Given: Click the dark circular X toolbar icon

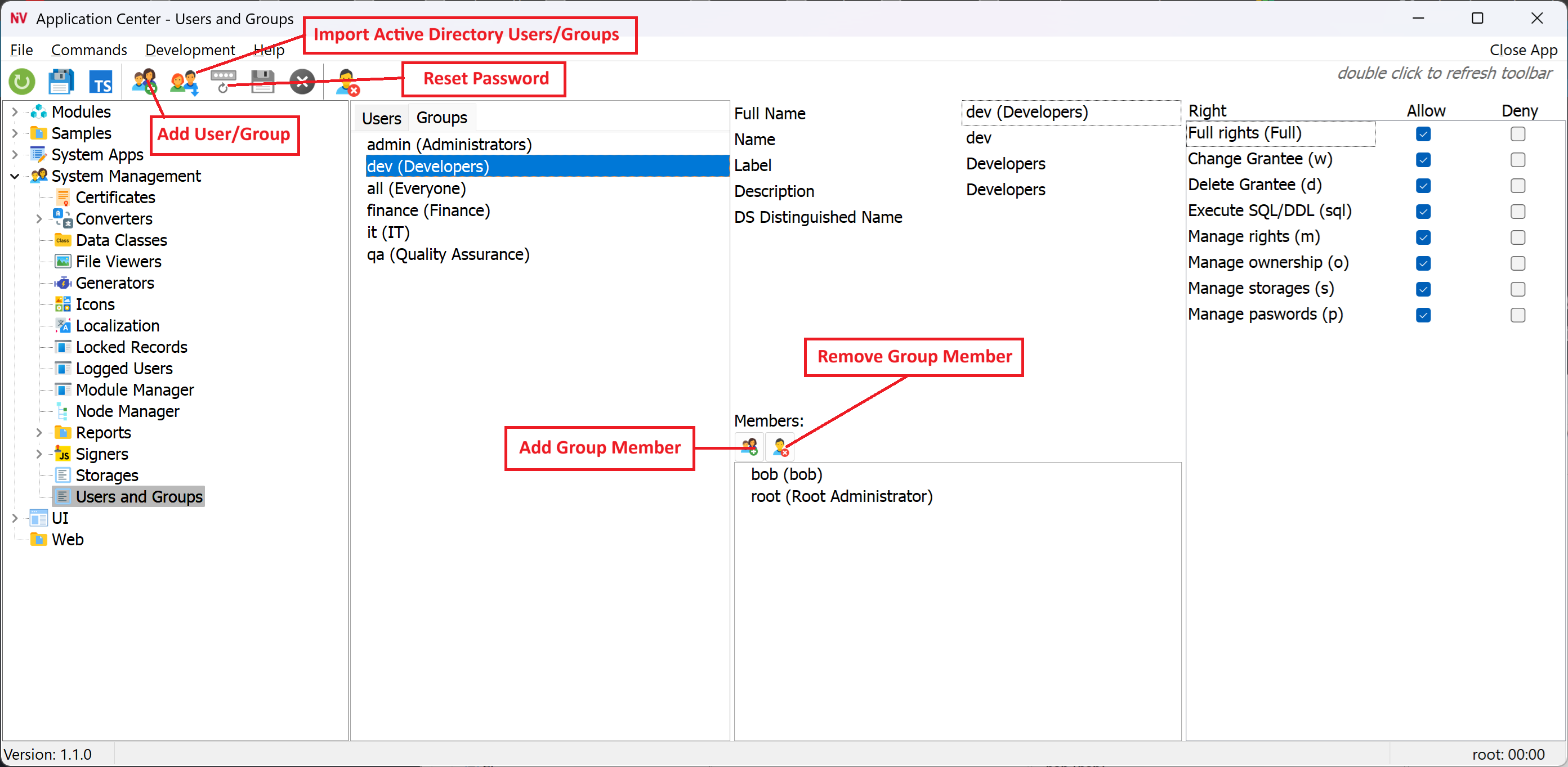Looking at the screenshot, I should 302,82.
